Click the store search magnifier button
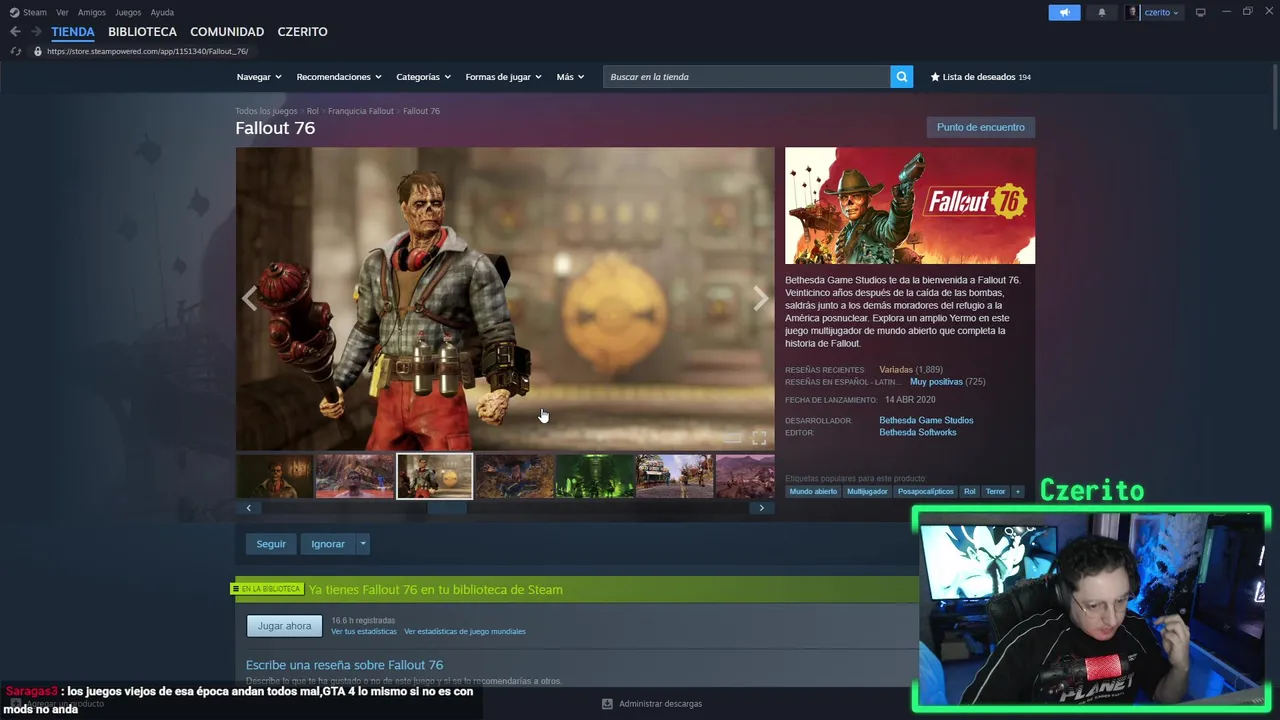This screenshot has width=1280, height=720. pos(901,77)
